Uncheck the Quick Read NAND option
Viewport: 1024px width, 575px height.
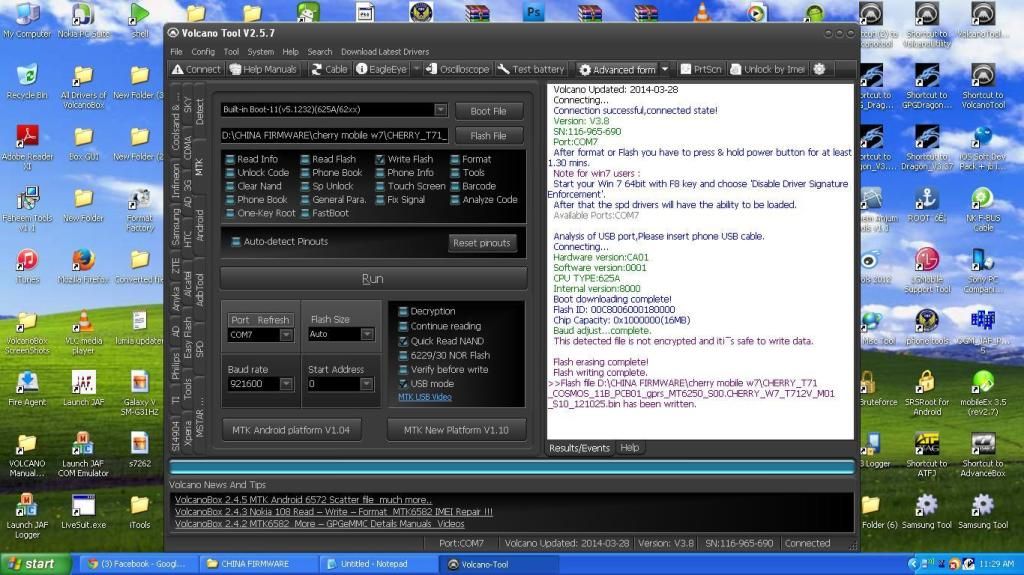click(x=403, y=340)
